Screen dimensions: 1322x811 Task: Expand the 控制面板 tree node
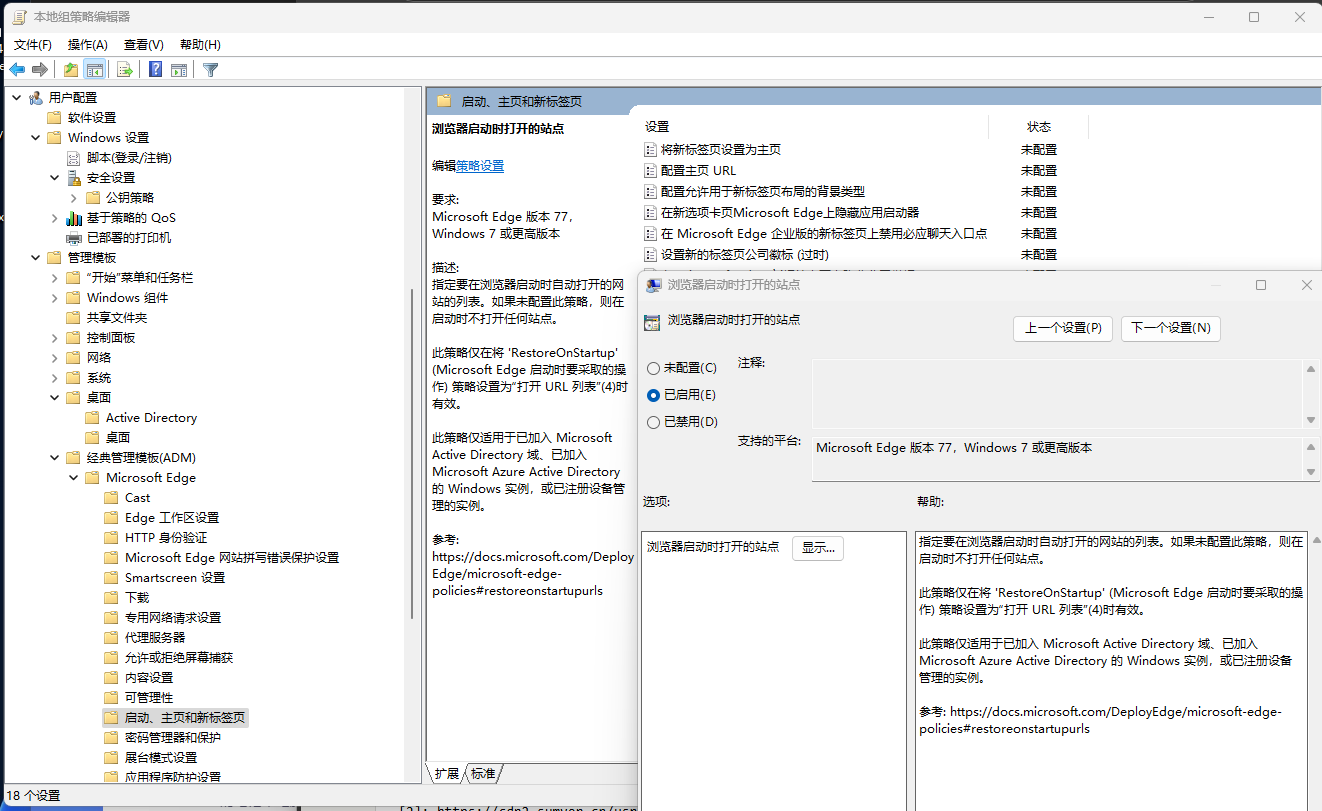click(54, 338)
